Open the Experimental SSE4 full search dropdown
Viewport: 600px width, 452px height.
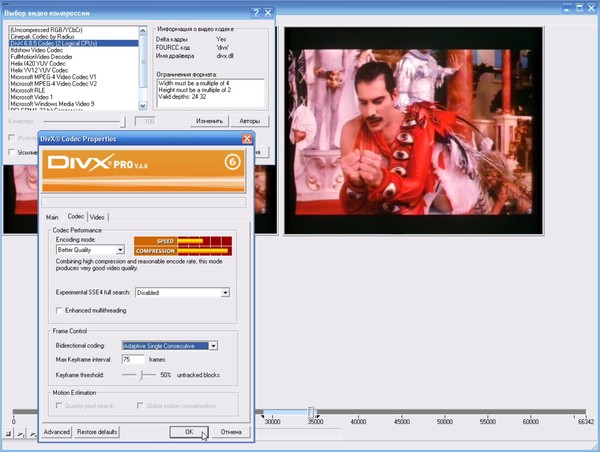[225, 293]
